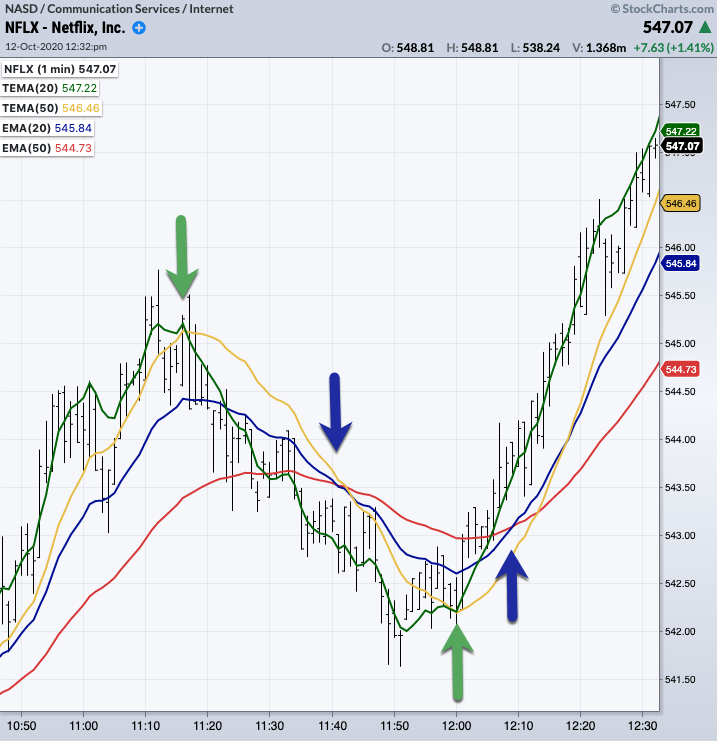This screenshot has height=741, width=717.
Task: Click the 11:20 time axis label
Action: click(x=207, y=725)
